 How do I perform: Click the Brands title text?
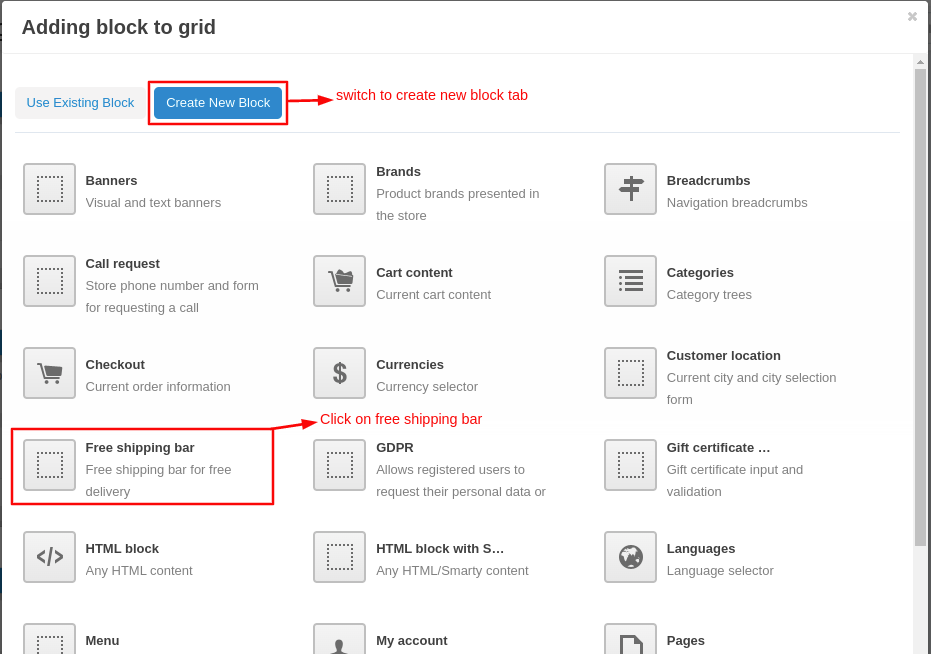click(398, 172)
